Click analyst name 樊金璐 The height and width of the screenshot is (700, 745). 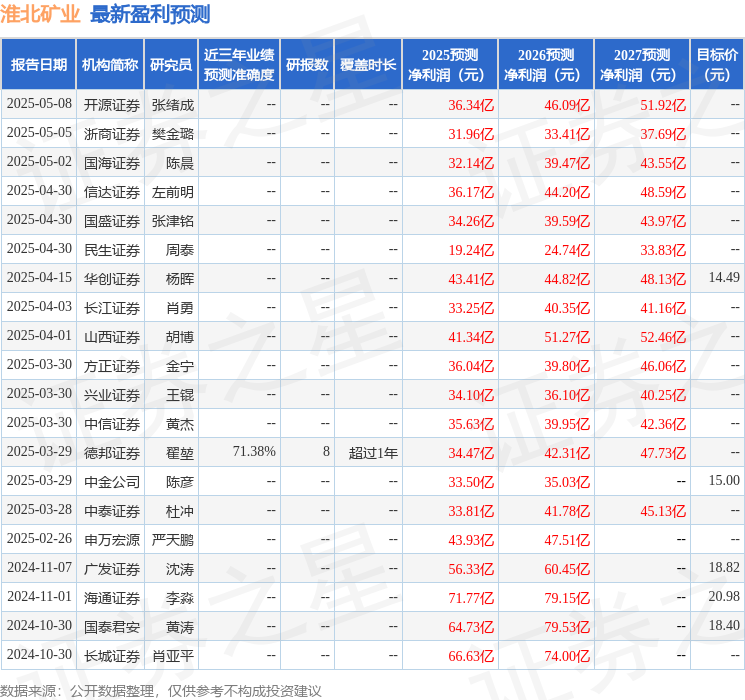pyautogui.click(x=173, y=134)
